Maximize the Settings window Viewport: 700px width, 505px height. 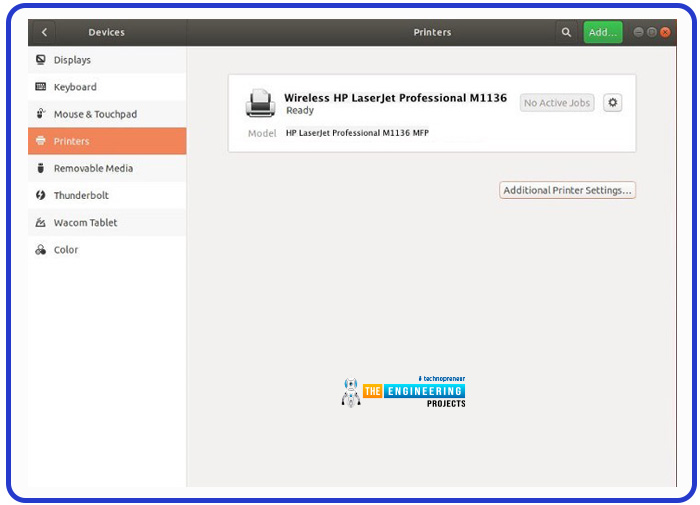point(652,32)
